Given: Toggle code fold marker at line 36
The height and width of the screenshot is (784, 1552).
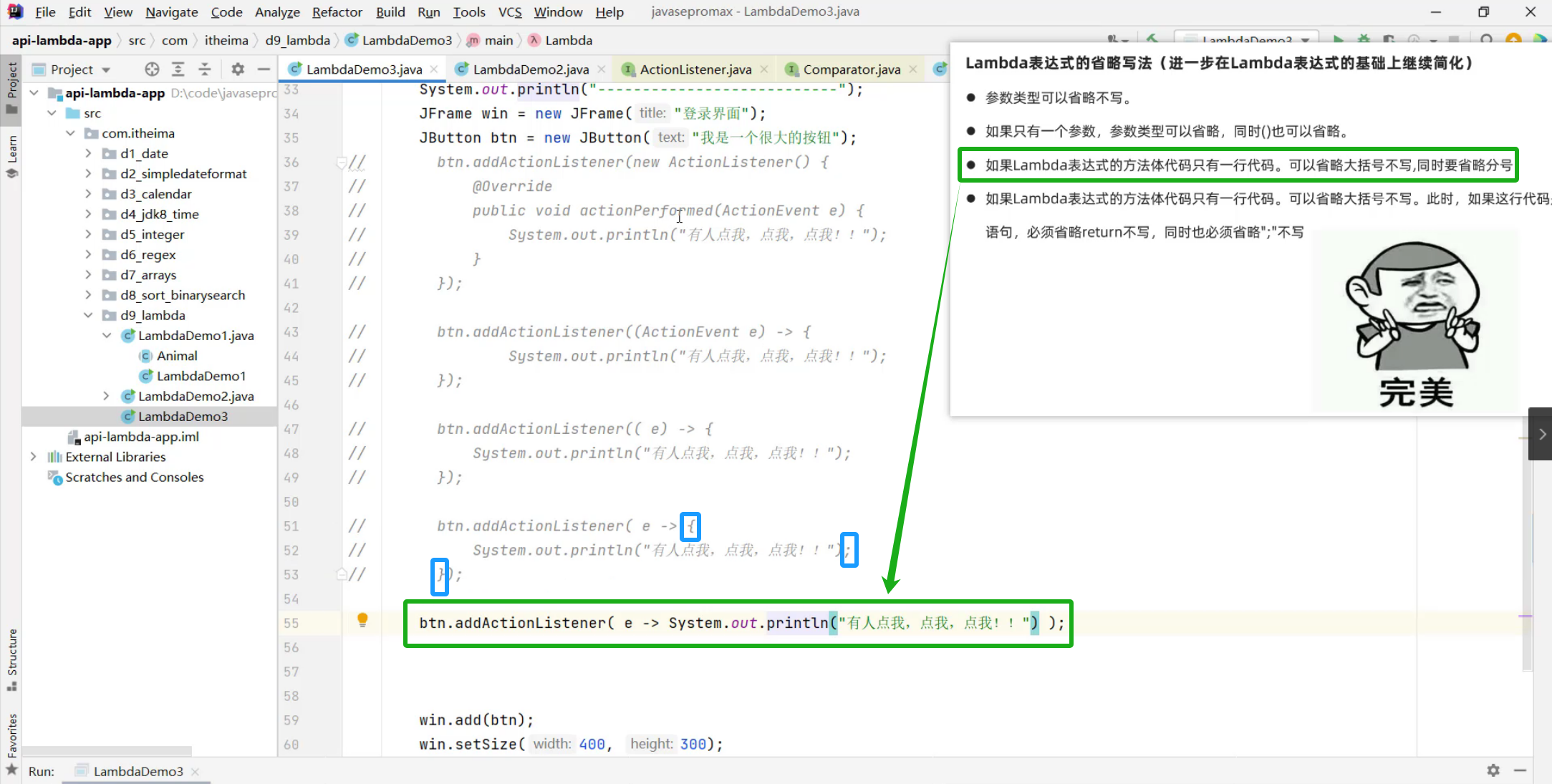Looking at the screenshot, I should 342,163.
